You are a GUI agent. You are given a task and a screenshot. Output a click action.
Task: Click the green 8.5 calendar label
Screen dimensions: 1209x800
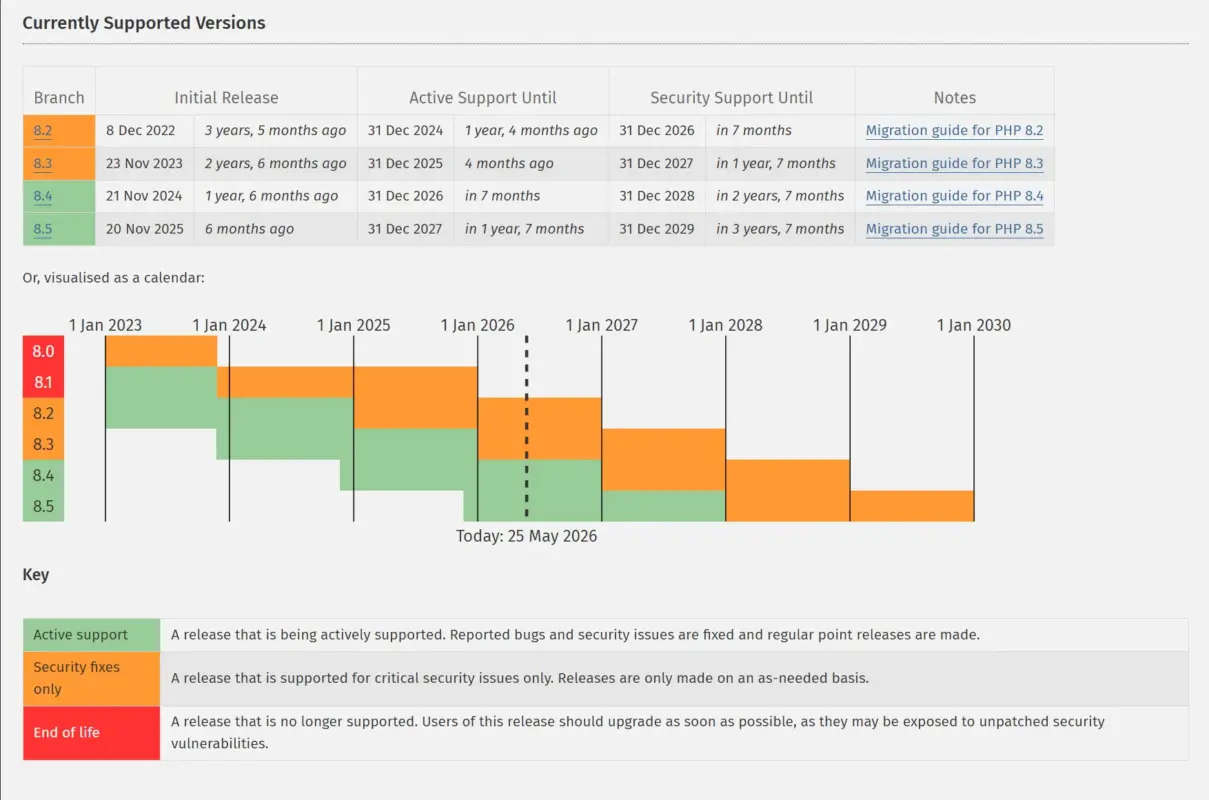pyautogui.click(x=44, y=506)
